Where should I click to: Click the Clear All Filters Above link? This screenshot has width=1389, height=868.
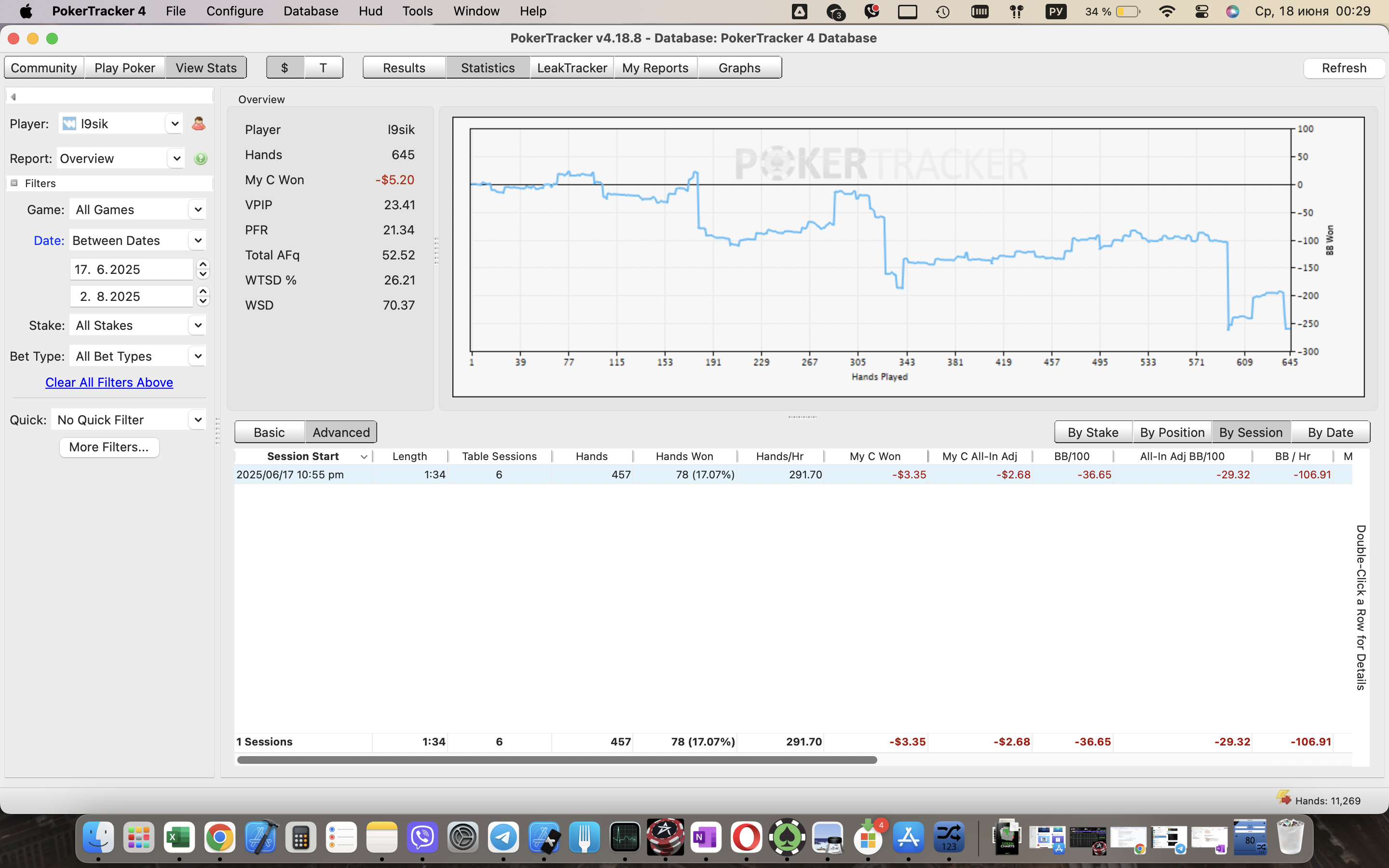[x=109, y=382]
